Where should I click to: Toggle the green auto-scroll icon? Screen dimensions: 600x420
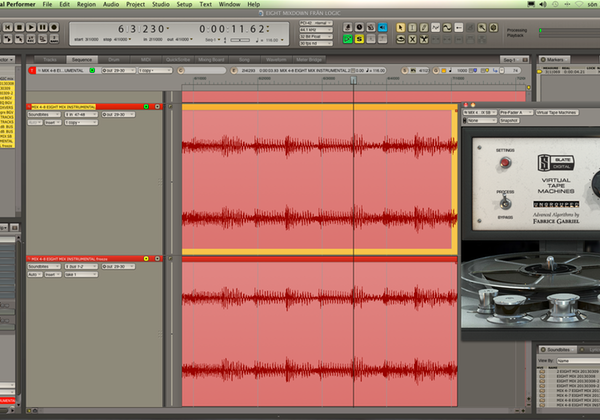click(x=347, y=39)
